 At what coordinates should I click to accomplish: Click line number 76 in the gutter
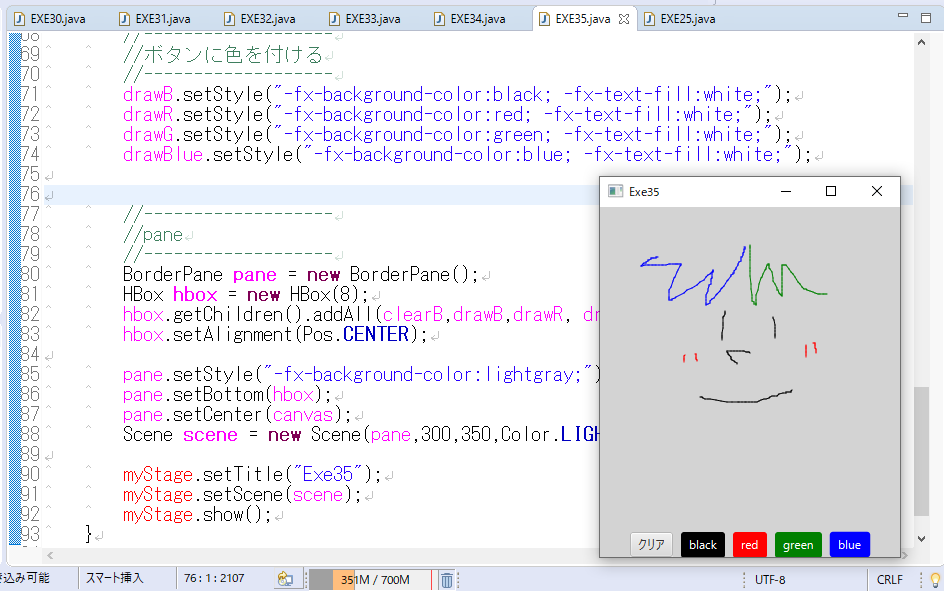[x=30, y=194]
